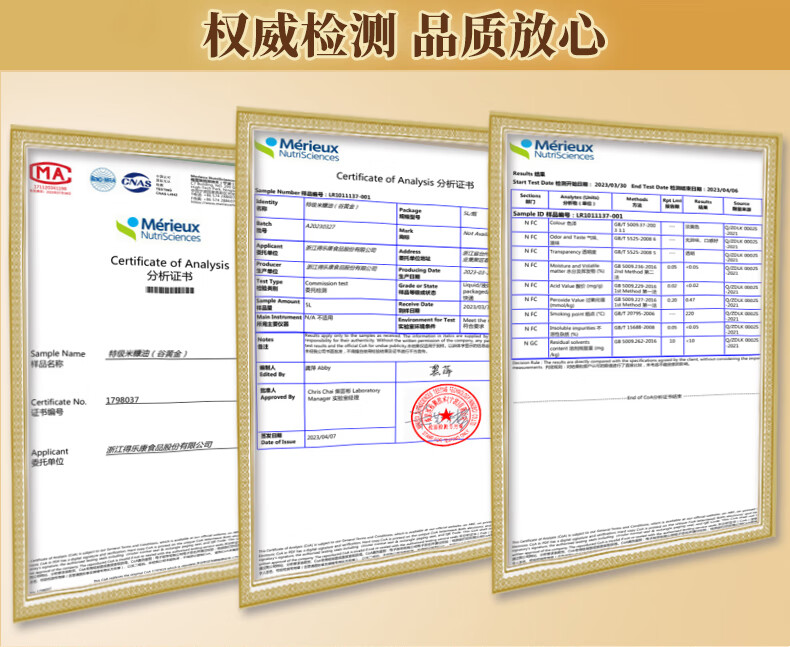Image resolution: width=790 pixels, height=647 pixels.
Task: Click batch value A20230327
Action: (320, 226)
